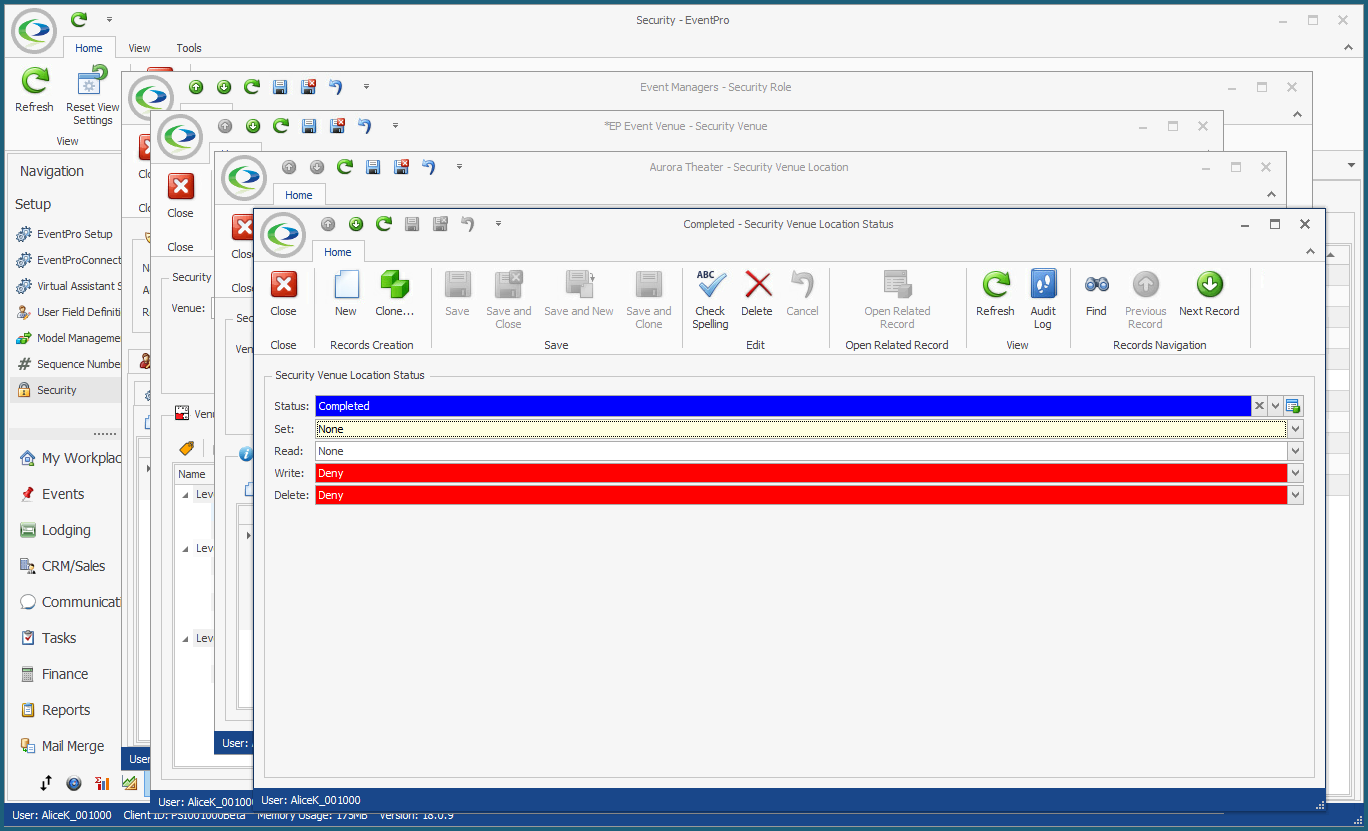Image resolution: width=1368 pixels, height=831 pixels.
Task: Click the bar chart sigma icon in navigation footer
Action: click(102, 783)
